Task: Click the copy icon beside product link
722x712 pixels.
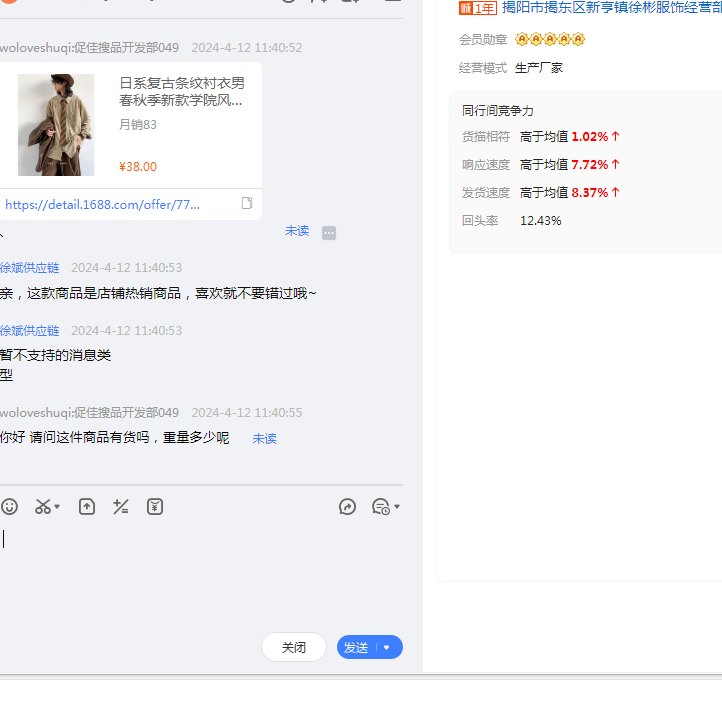Action: tap(247, 204)
